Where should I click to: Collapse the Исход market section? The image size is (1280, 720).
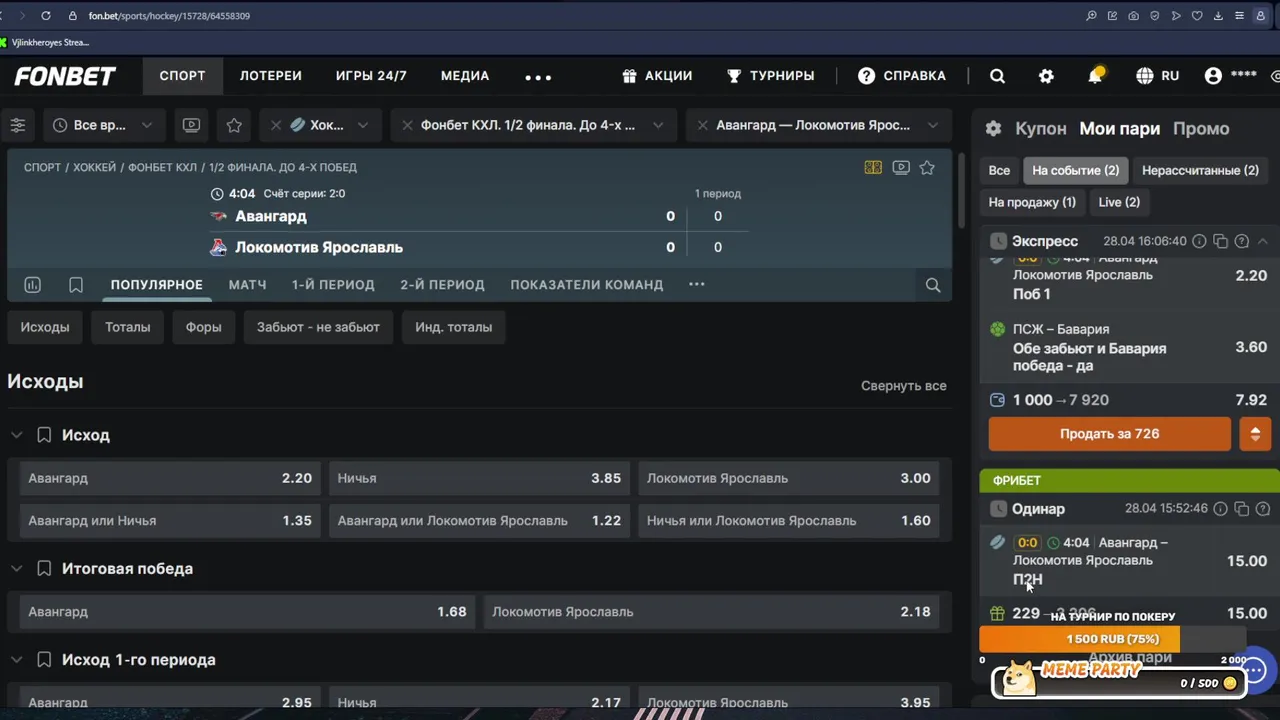click(x=16, y=435)
